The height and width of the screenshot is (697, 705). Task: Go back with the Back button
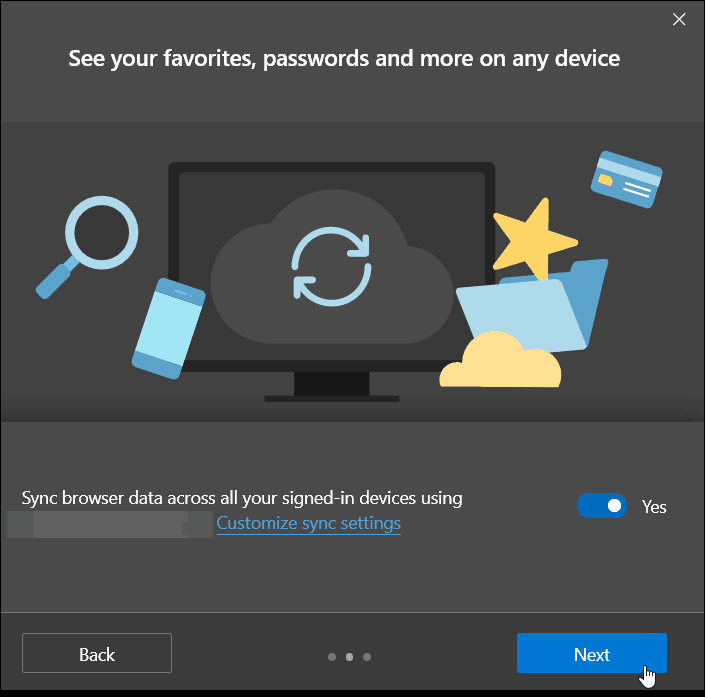97,653
